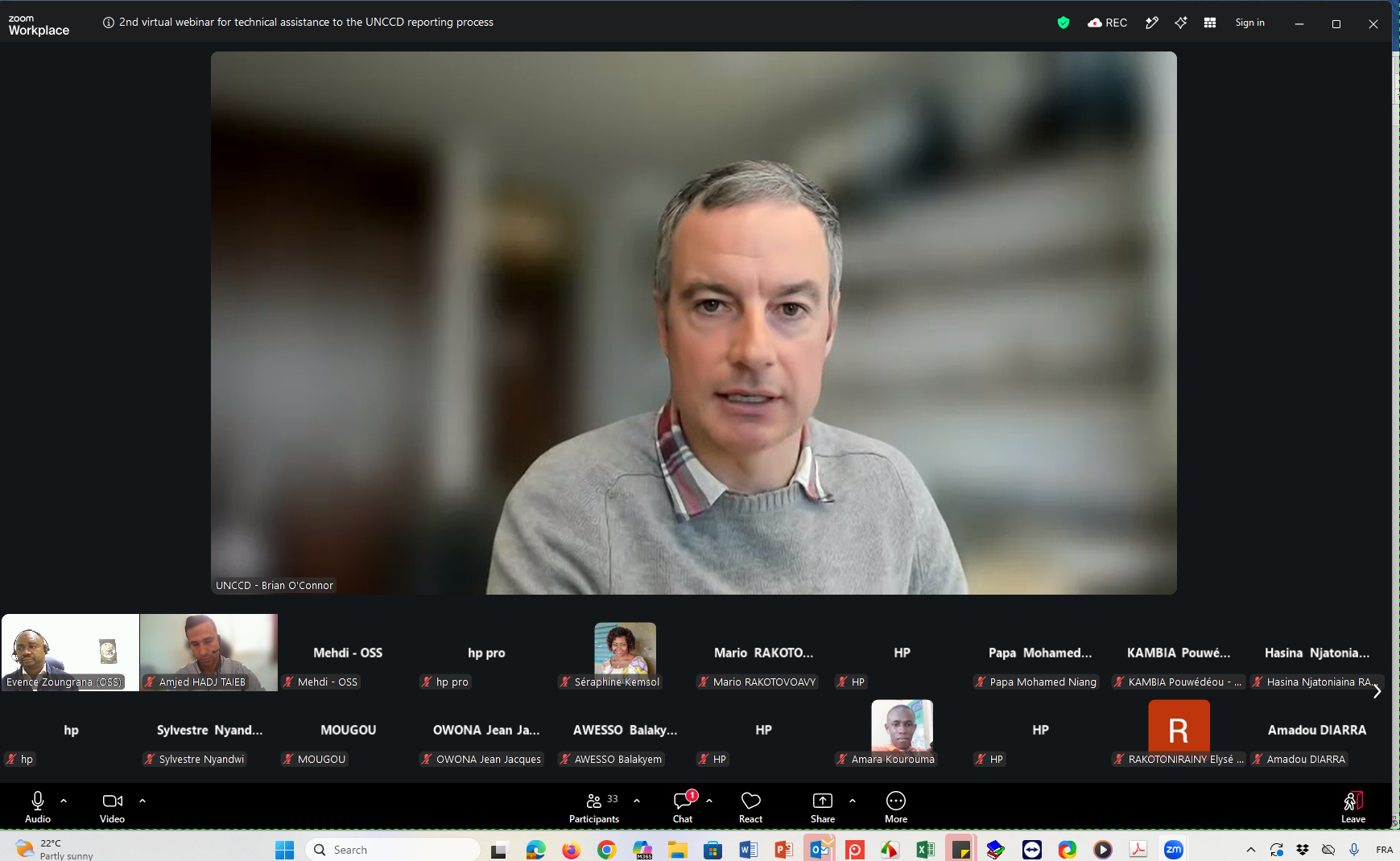Click the encryption shield icon

click(1063, 23)
